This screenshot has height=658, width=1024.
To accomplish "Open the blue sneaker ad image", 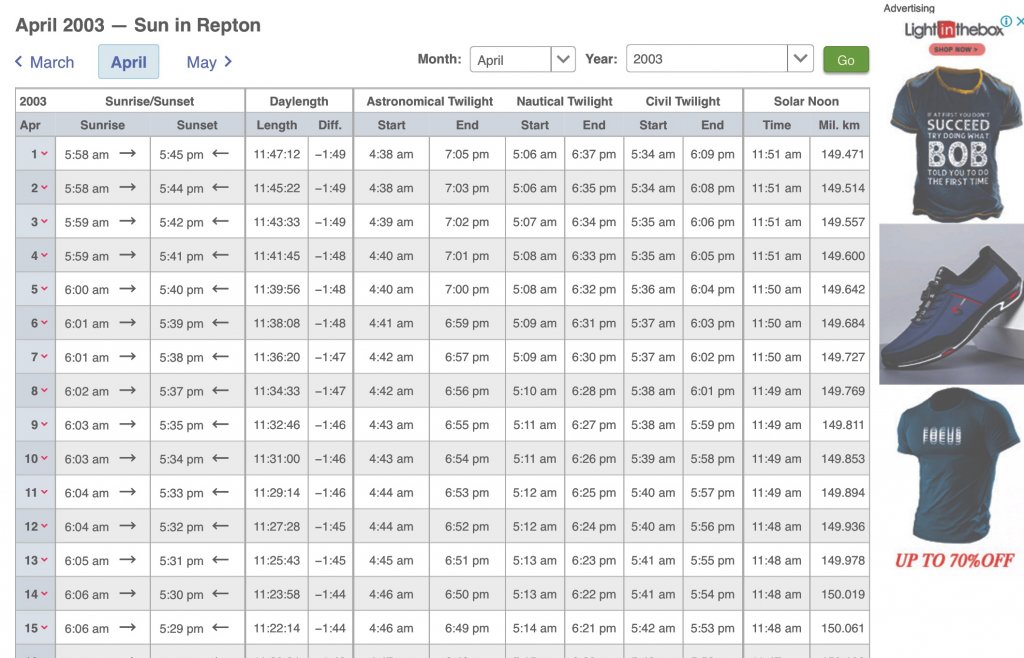I will click(950, 304).
